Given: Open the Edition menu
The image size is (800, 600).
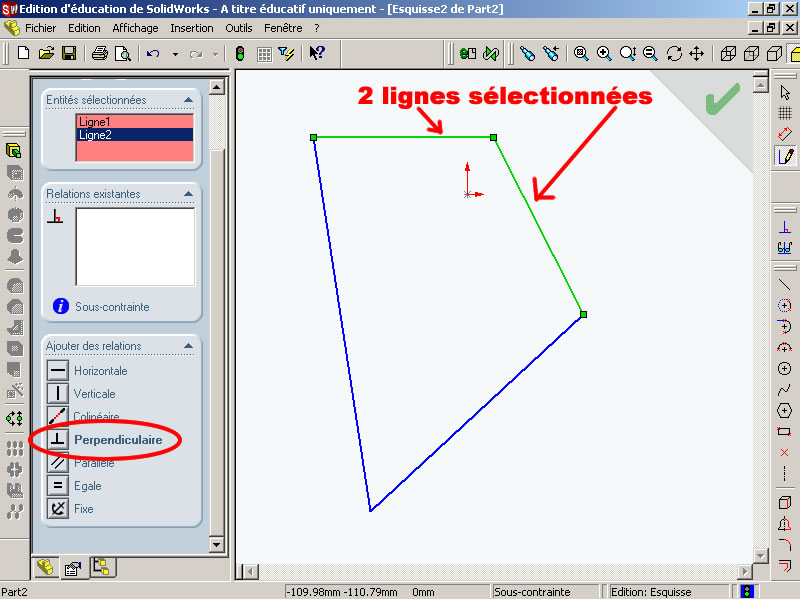Looking at the screenshot, I should click(x=84, y=28).
